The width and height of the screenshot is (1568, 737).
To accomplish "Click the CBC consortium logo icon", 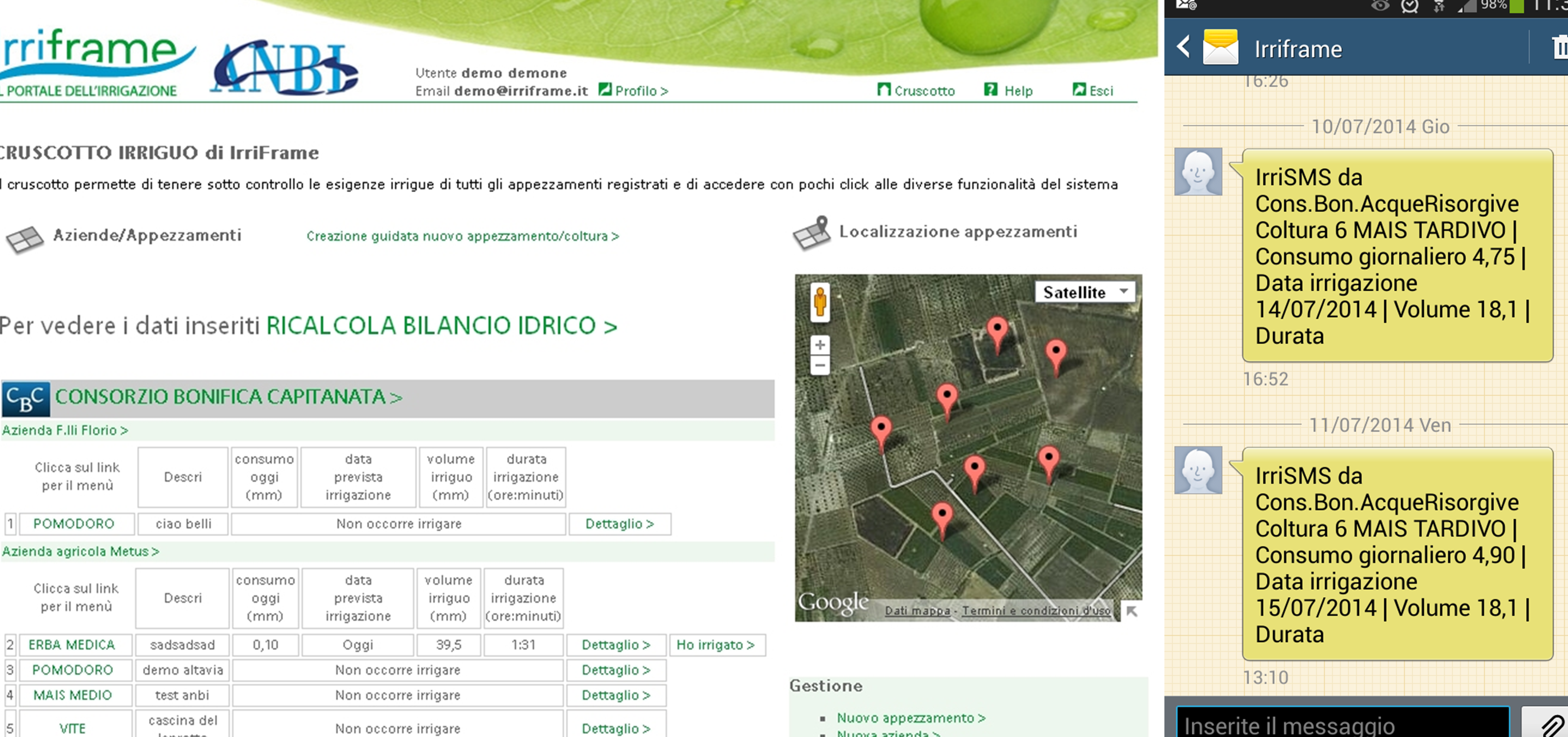I will [26, 399].
